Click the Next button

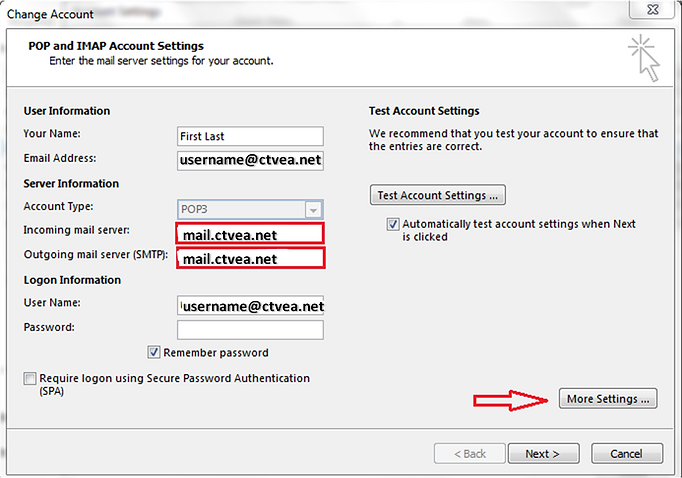click(543, 454)
